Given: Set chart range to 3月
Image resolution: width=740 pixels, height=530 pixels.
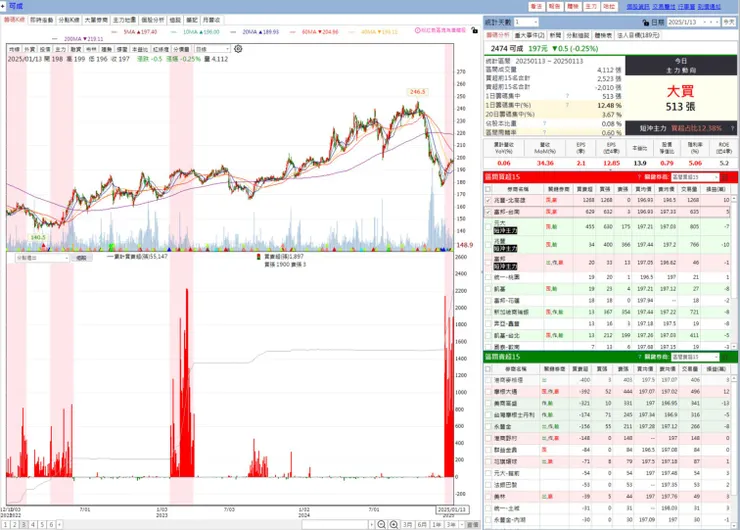Looking at the screenshot, I should coord(407,525).
